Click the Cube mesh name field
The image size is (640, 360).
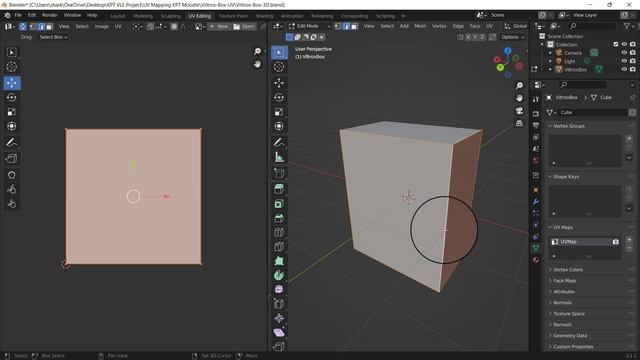coord(593,112)
